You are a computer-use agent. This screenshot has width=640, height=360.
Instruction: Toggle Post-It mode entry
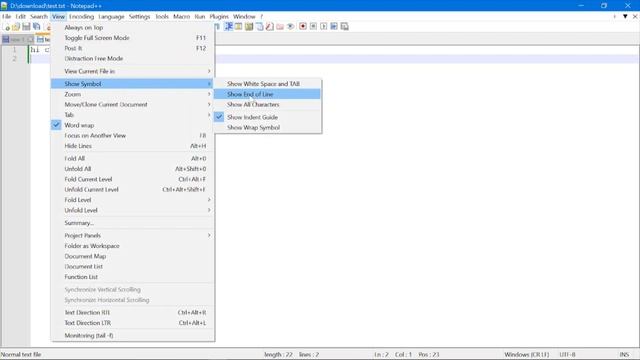133,48
